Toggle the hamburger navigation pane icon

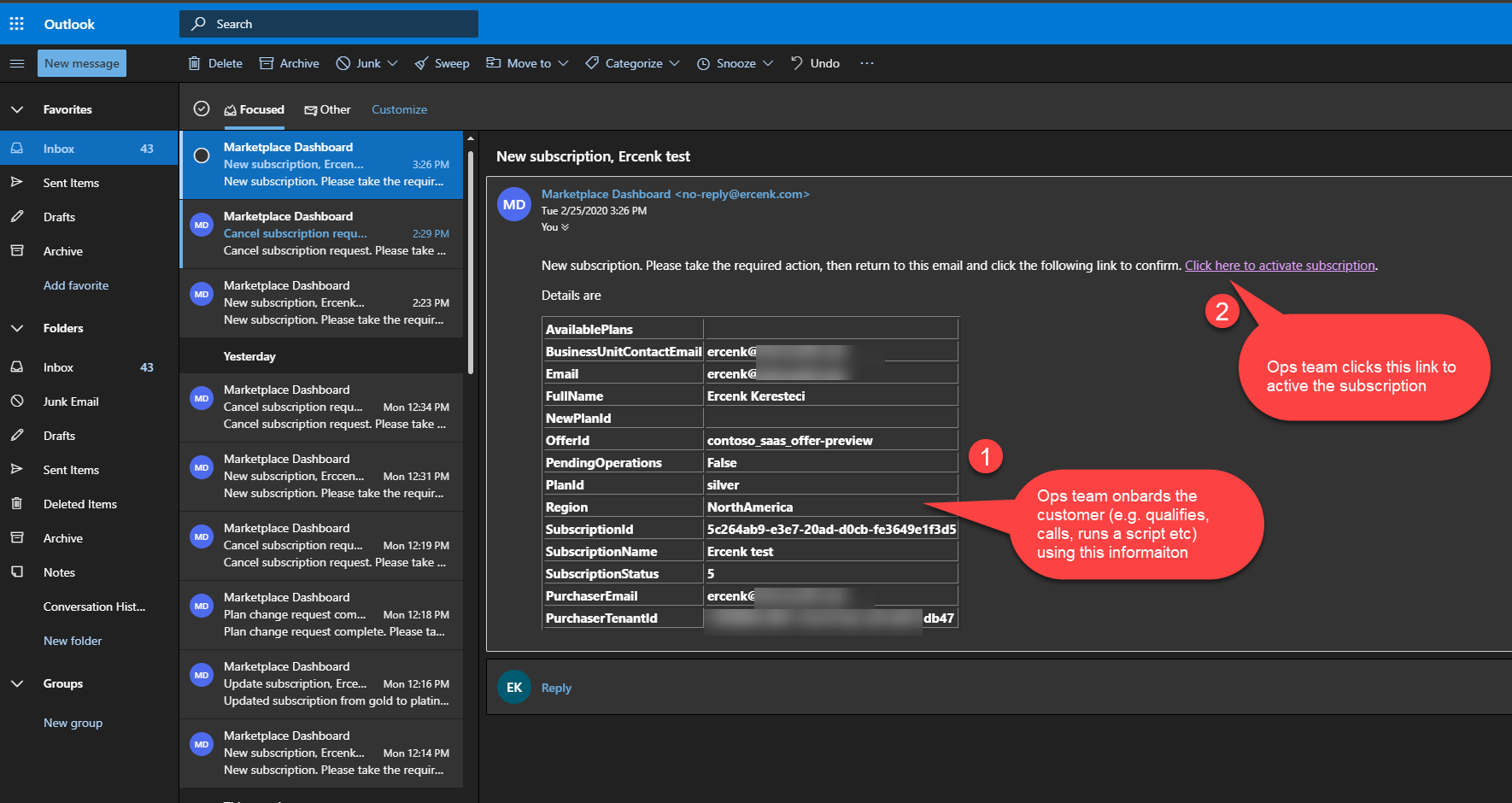[16, 63]
